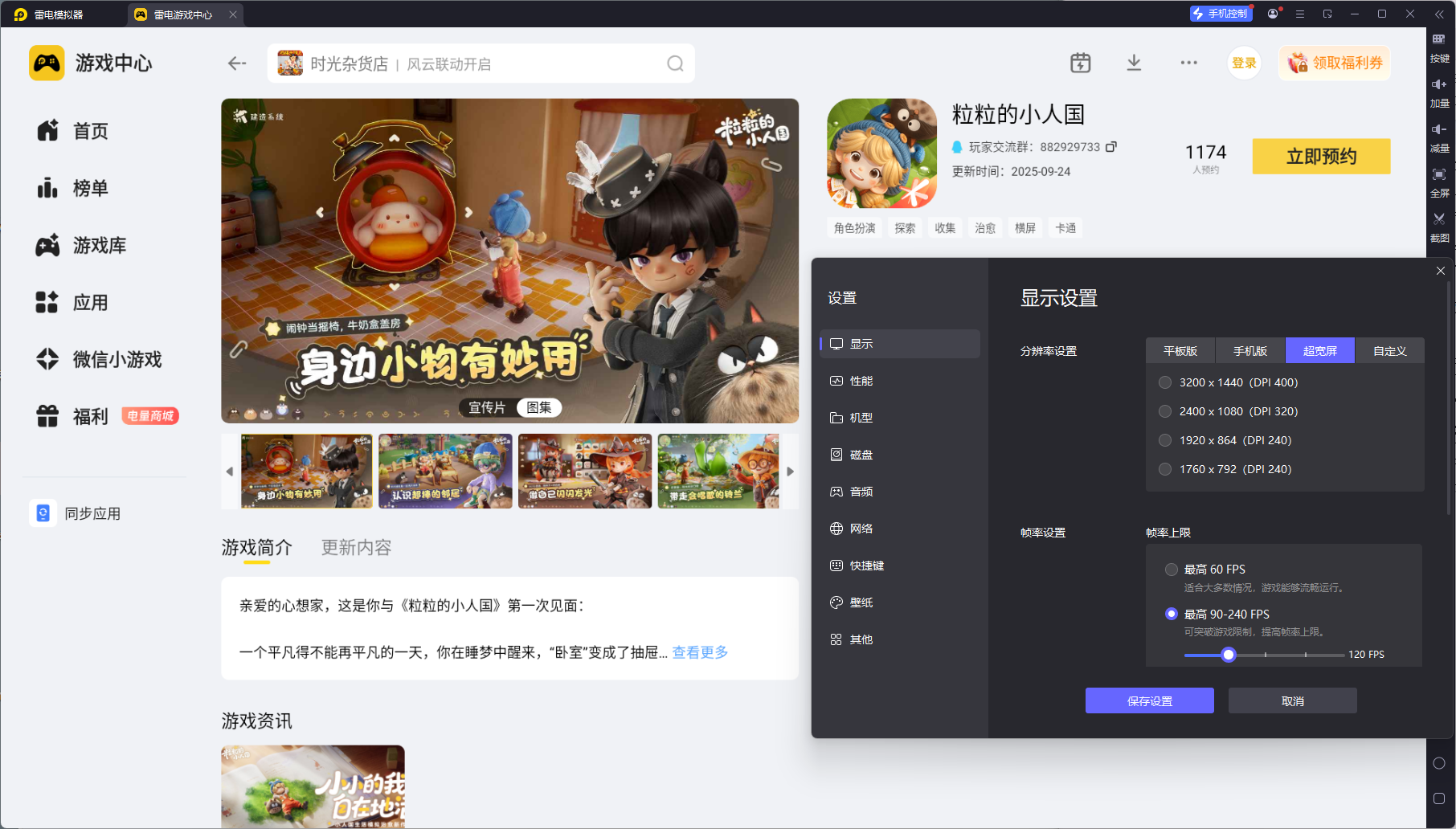Click 保存设置 to save settings
The height and width of the screenshot is (829, 1456).
point(1150,700)
